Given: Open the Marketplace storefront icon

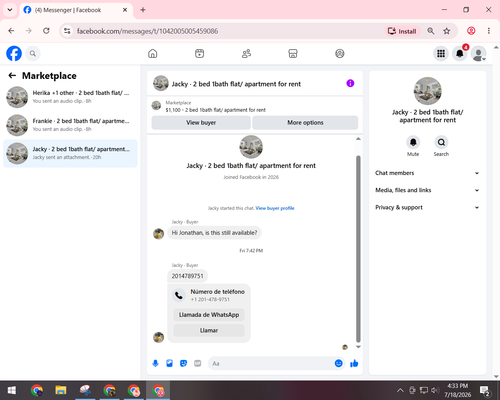Looking at the screenshot, I should [x=293, y=53].
